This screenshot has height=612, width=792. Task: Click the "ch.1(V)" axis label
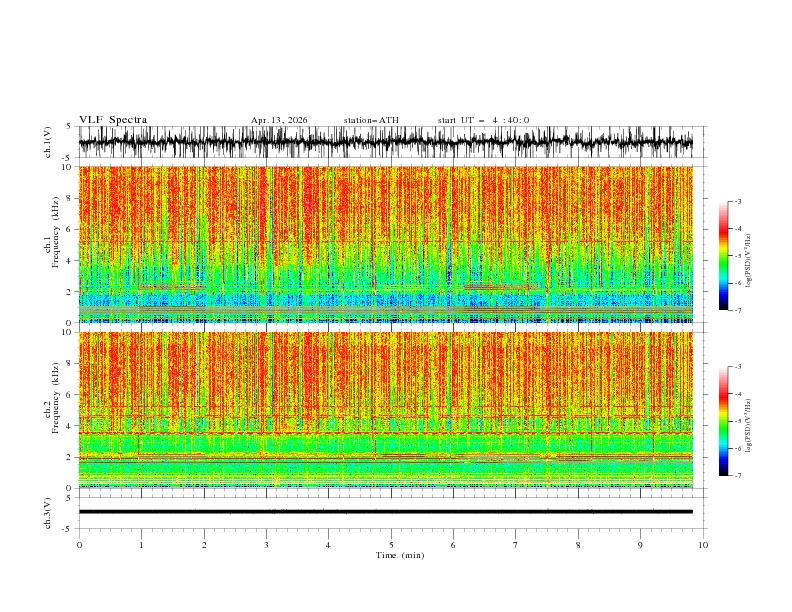click(48, 142)
